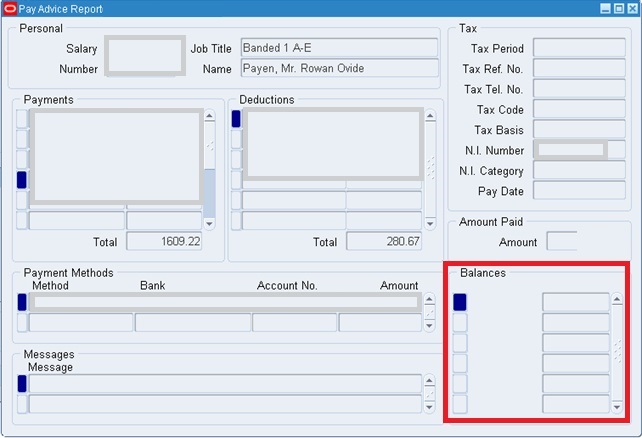Focus the Pay Date field

(x=579, y=191)
